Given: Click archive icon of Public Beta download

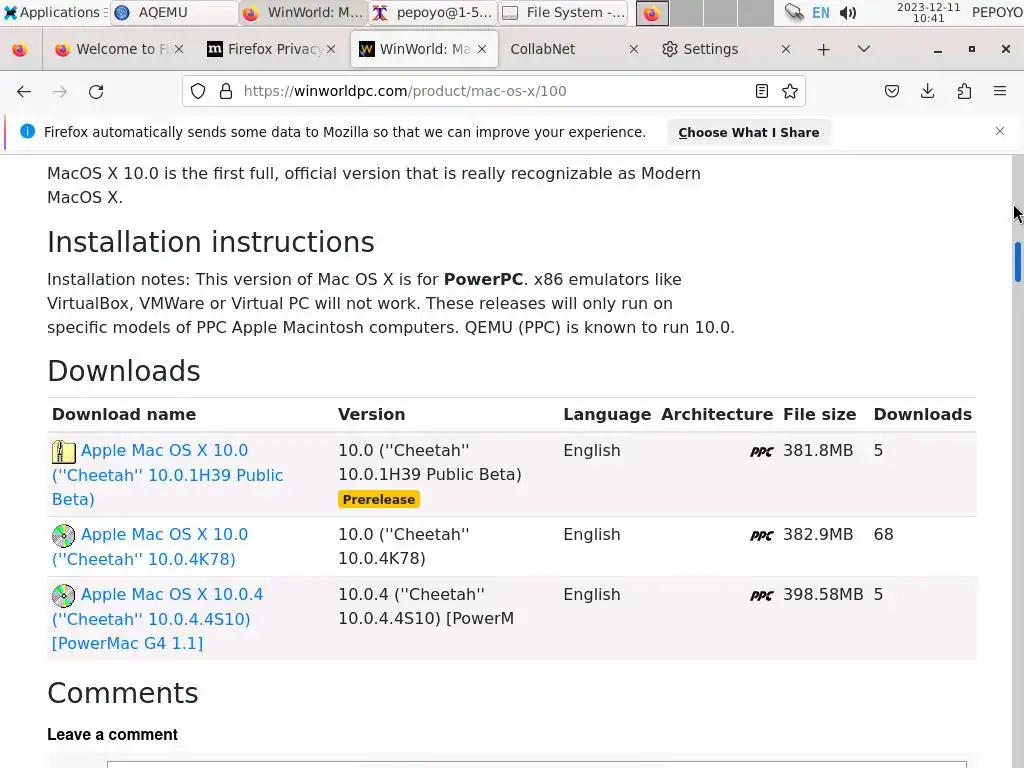Looking at the screenshot, I should pyautogui.click(x=63, y=451).
